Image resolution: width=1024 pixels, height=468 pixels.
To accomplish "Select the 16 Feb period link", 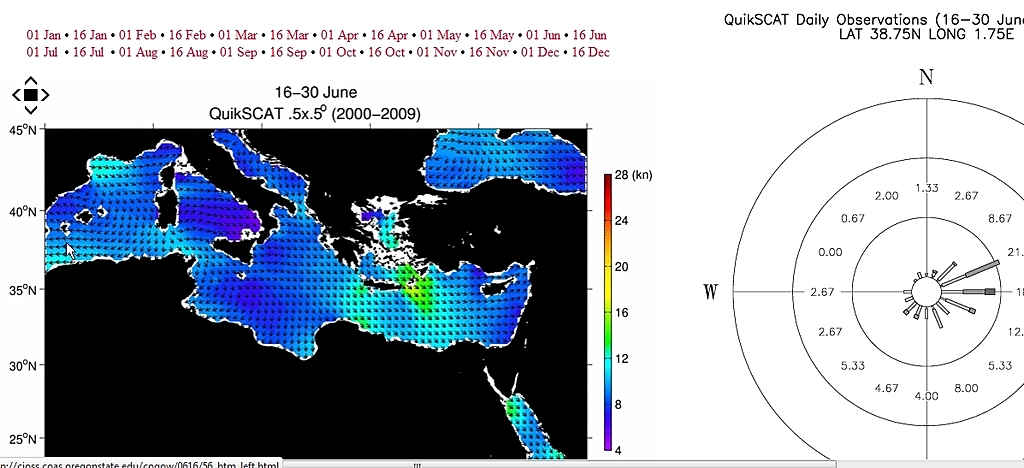I will [x=187, y=35].
